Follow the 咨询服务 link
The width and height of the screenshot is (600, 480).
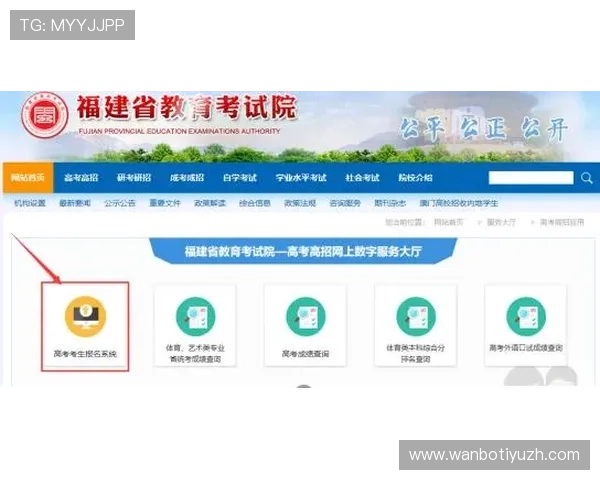[345, 203]
